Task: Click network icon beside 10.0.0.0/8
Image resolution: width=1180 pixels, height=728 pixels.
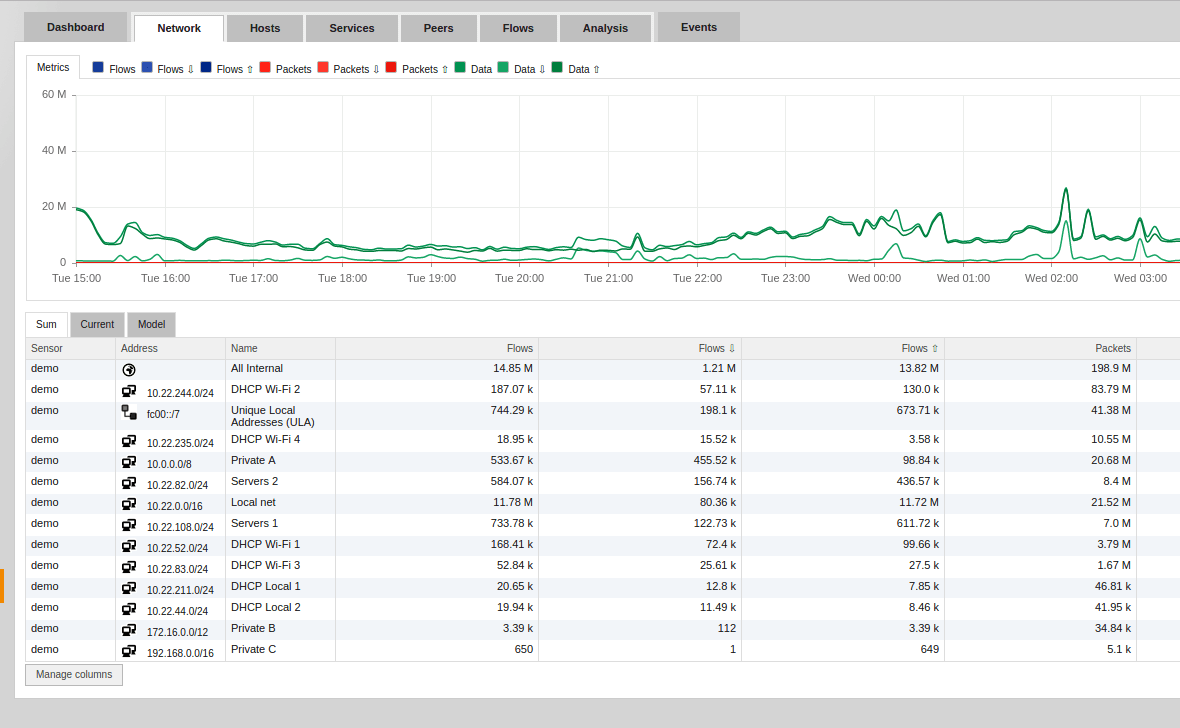Action: (x=129, y=462)
